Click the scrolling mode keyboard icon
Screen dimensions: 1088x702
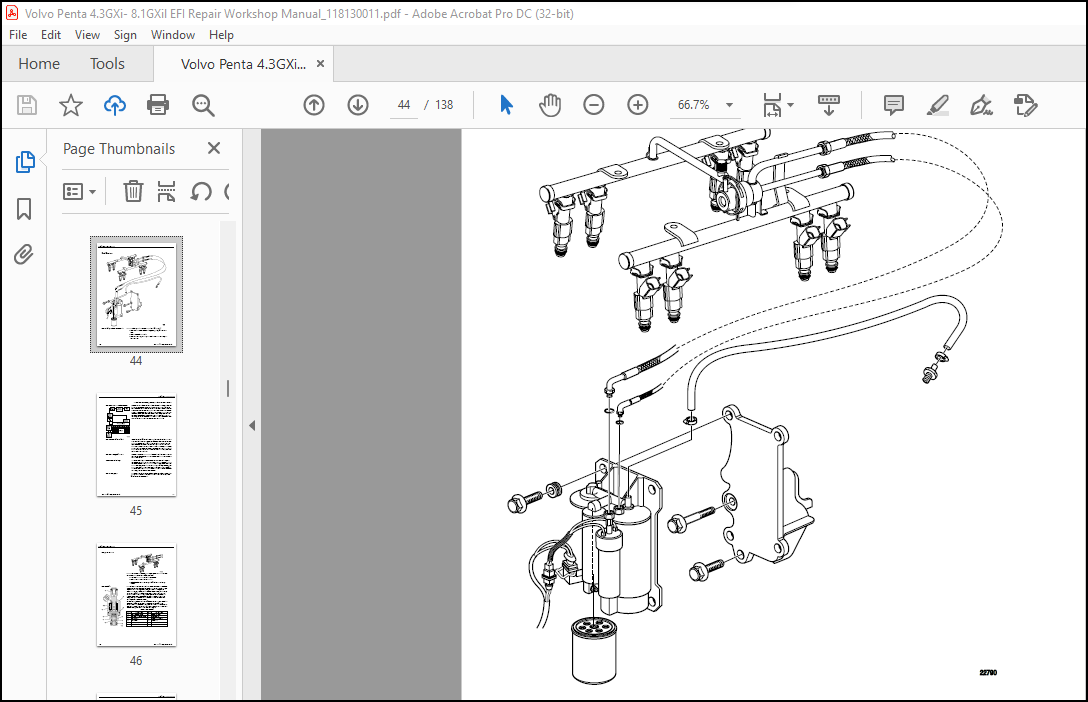[x=828, y=105]
